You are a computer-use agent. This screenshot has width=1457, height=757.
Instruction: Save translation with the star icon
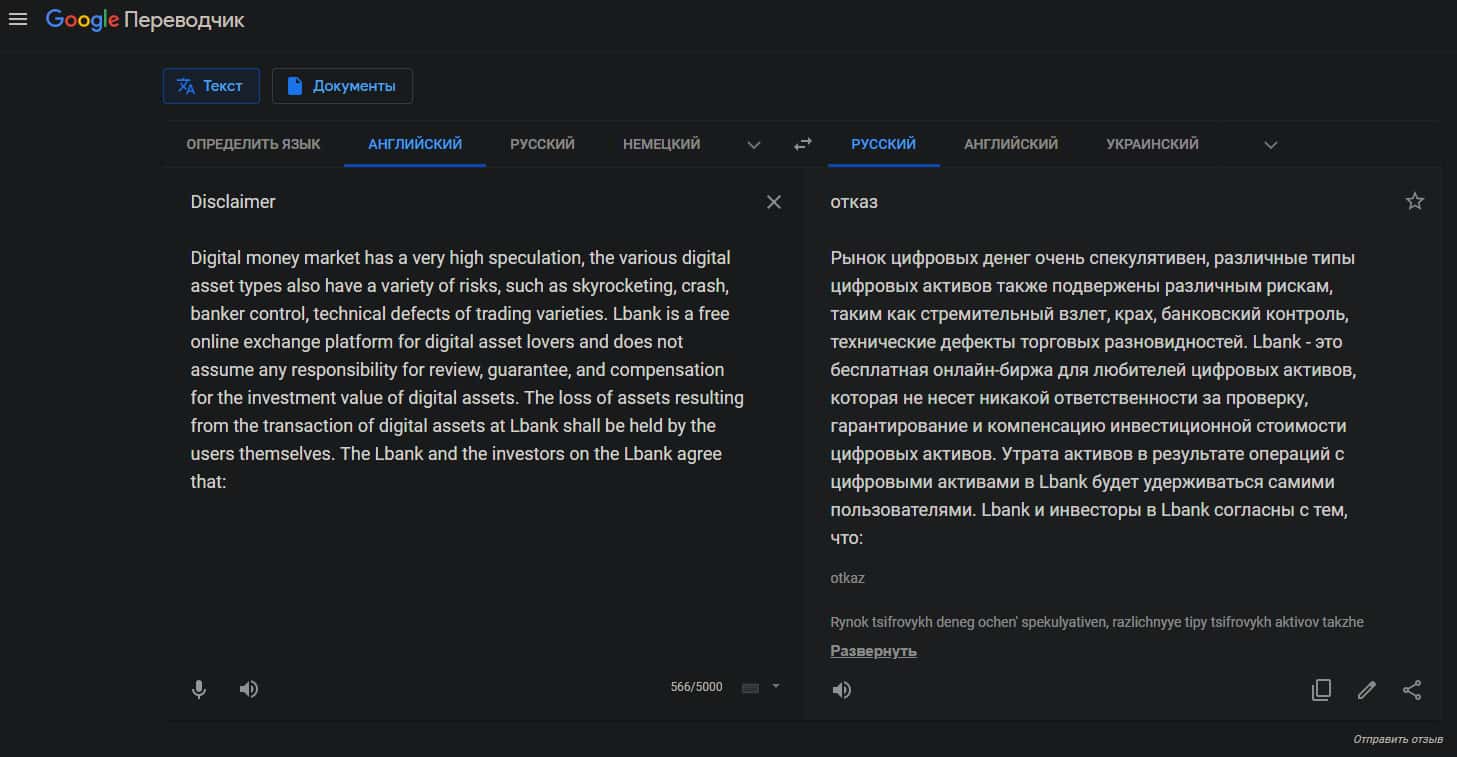[x=1414, y=202]
